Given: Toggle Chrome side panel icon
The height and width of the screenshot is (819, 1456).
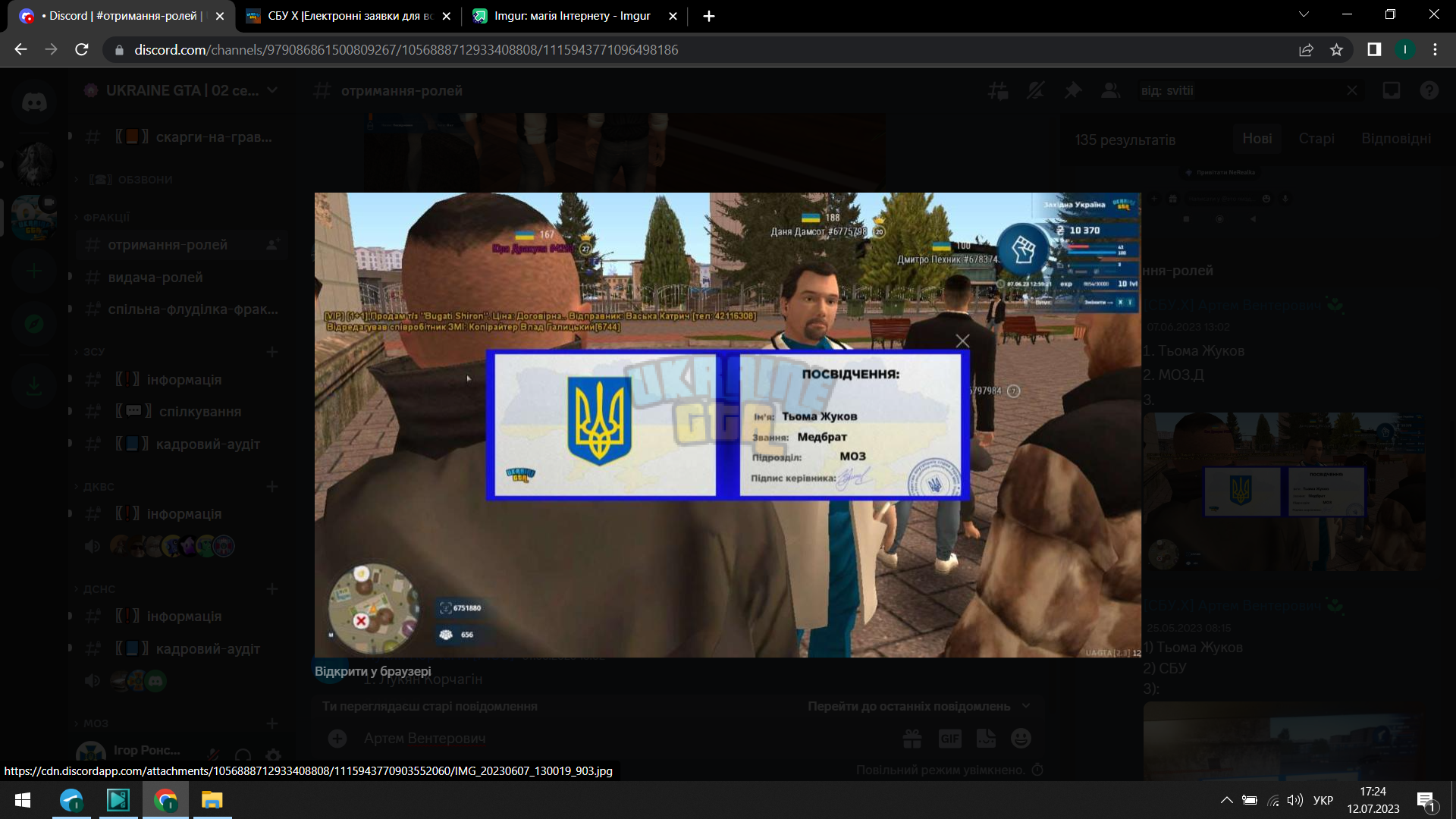Looking at the screenshot, I should coord(1374,50).
